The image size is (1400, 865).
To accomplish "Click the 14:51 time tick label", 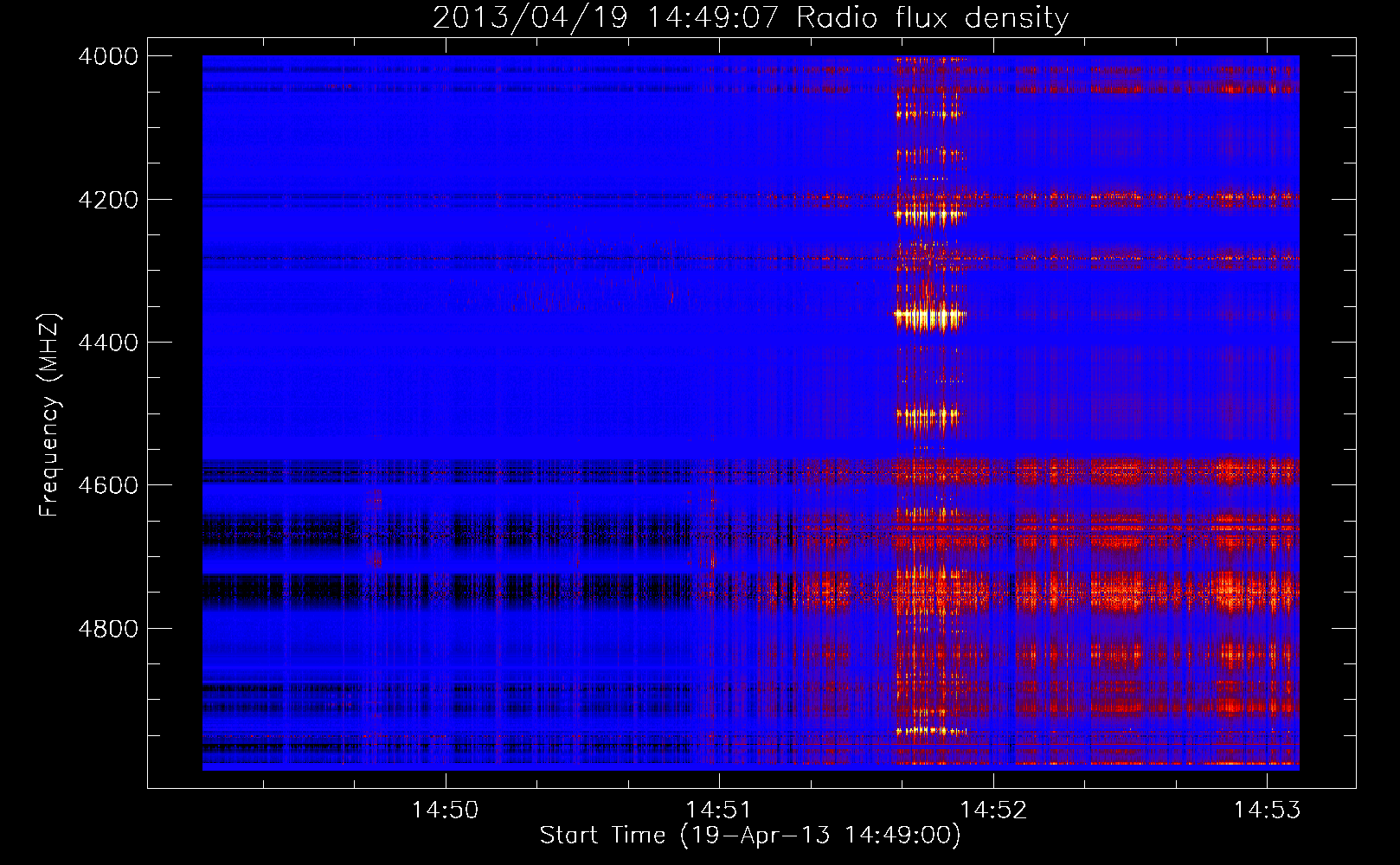I will pos(719,810).
